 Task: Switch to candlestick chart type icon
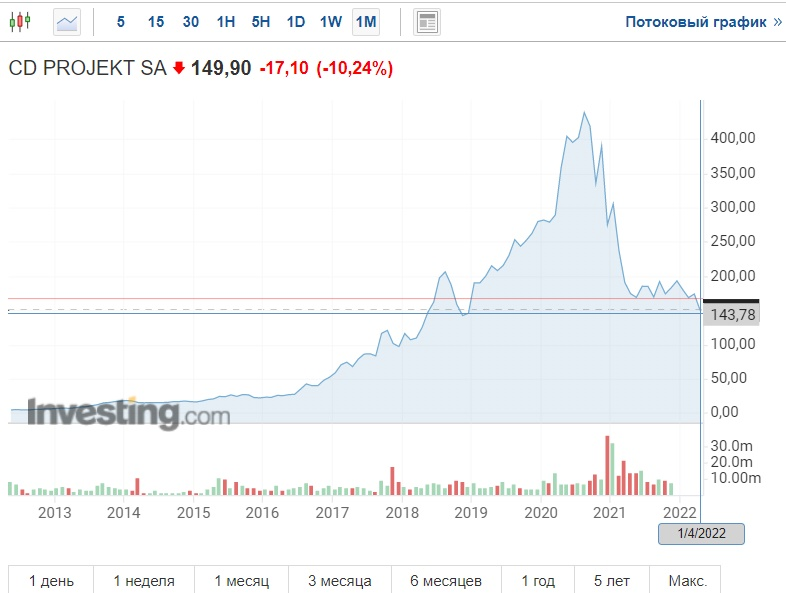(x=20, y=22)
